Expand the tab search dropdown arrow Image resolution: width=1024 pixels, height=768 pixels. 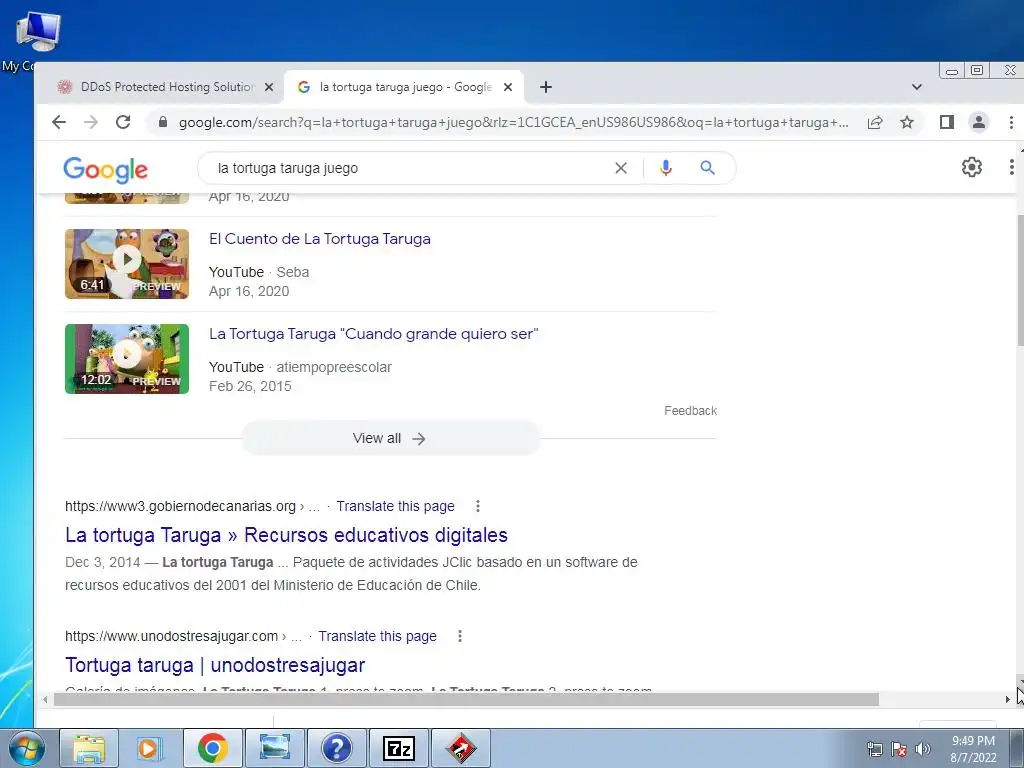click(x=916, y=87)
